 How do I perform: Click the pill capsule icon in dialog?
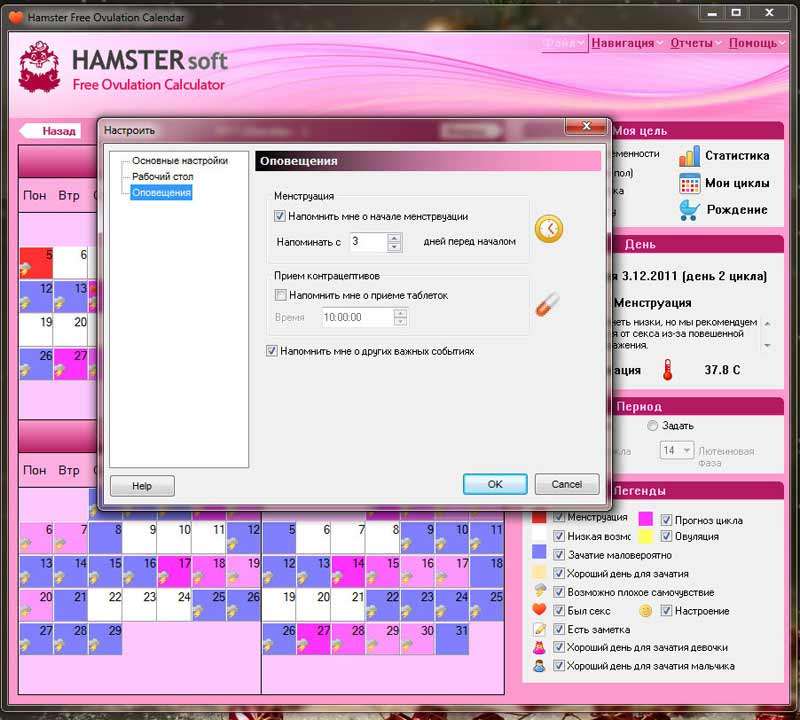(x=547, y=304)
